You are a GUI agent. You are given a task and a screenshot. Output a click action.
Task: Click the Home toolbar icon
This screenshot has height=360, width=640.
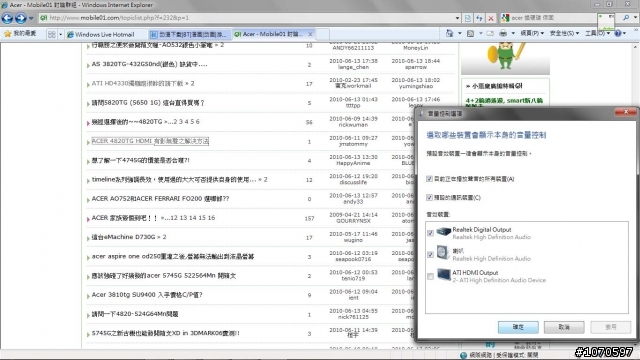click(x=449, y=33)
